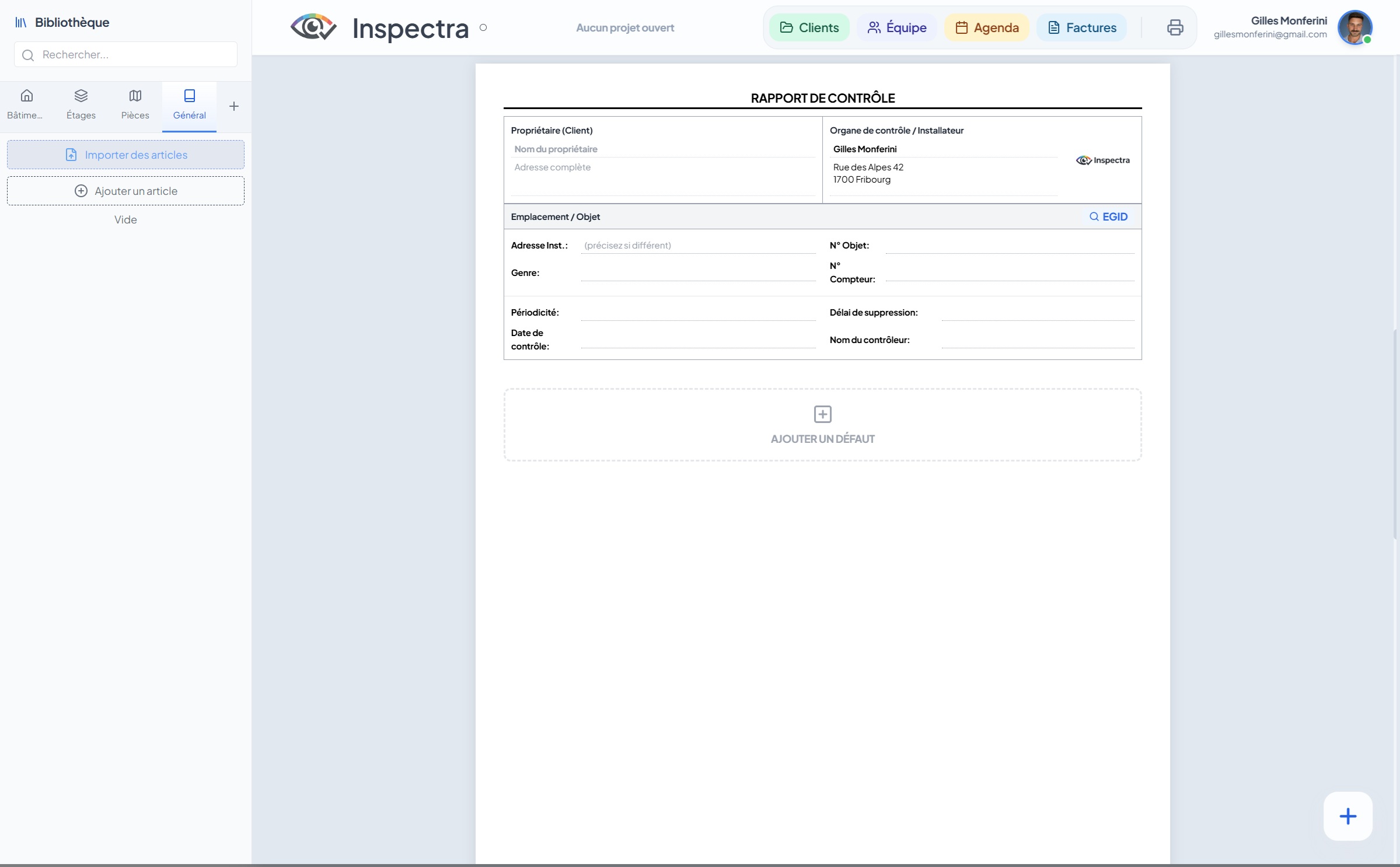Switch to the Étages tab
The width and height of the screenshot is (1400, 867).
pos(81,104)
